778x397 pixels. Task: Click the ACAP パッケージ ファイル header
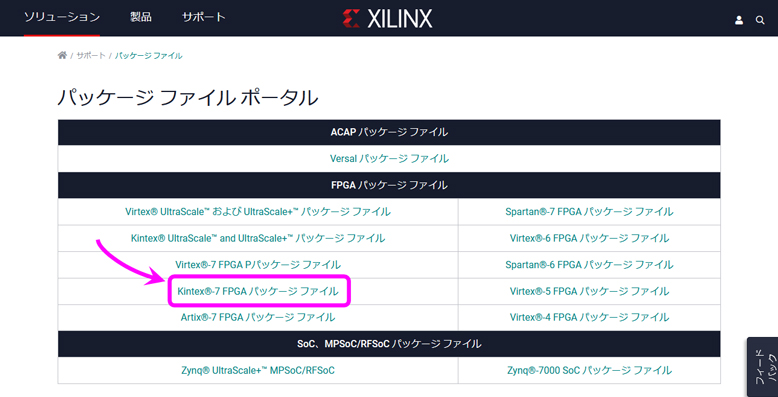(389, 132)
